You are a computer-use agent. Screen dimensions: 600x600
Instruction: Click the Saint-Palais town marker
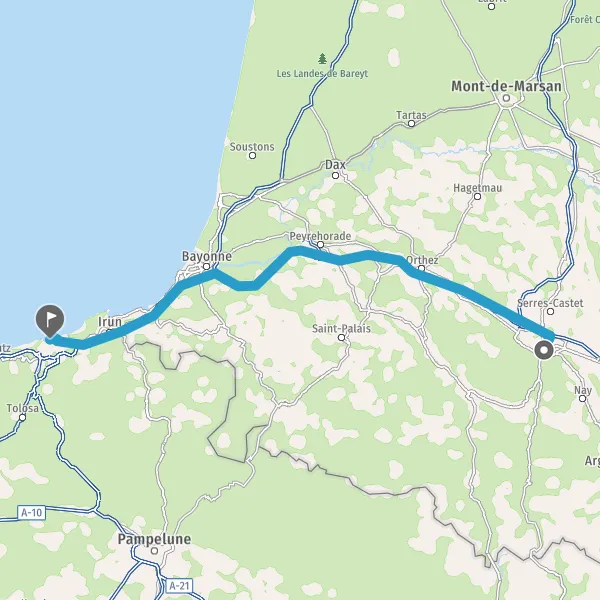point(341,338)
